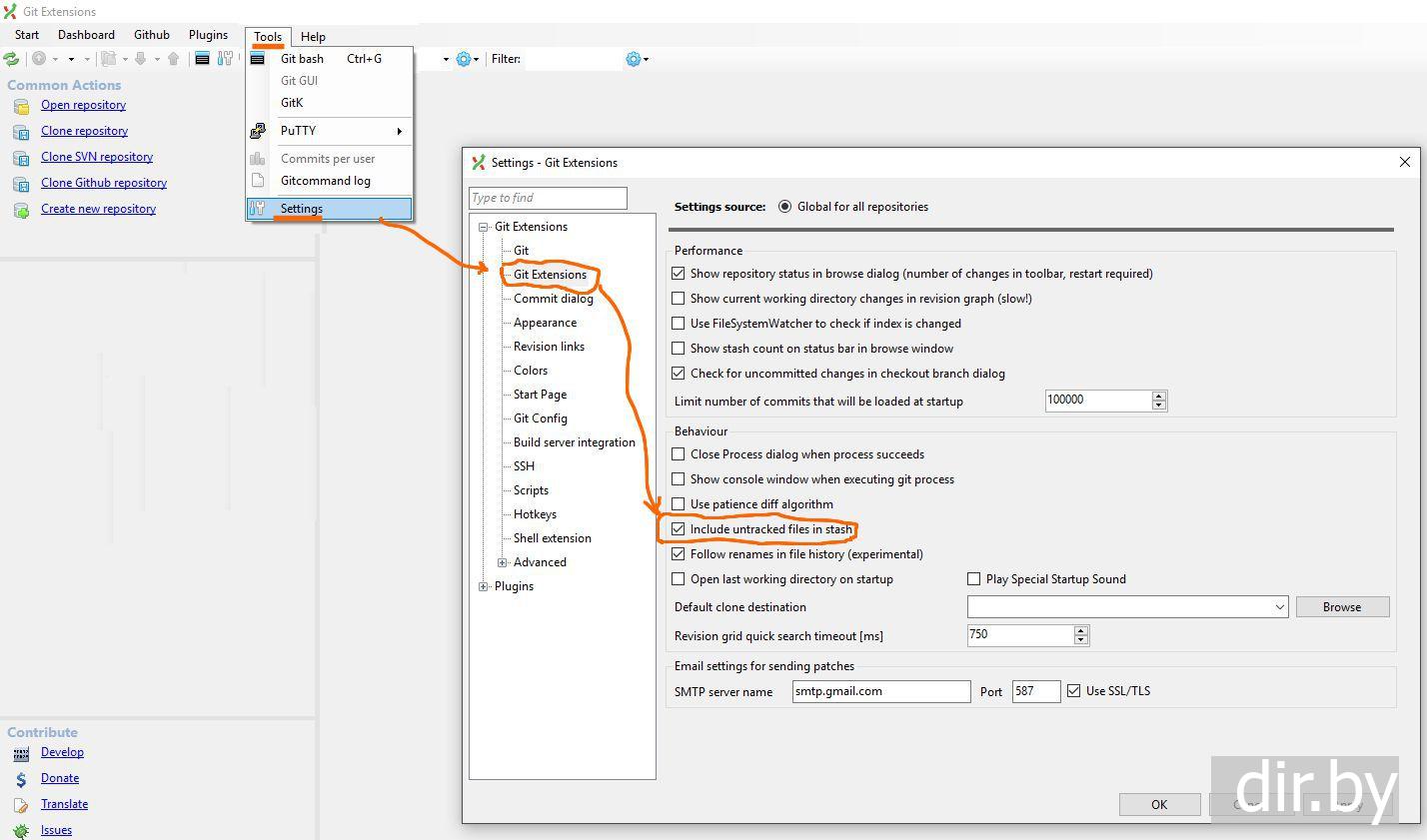
Task: Expand the Advanced tree node
Action: point(503,562)
